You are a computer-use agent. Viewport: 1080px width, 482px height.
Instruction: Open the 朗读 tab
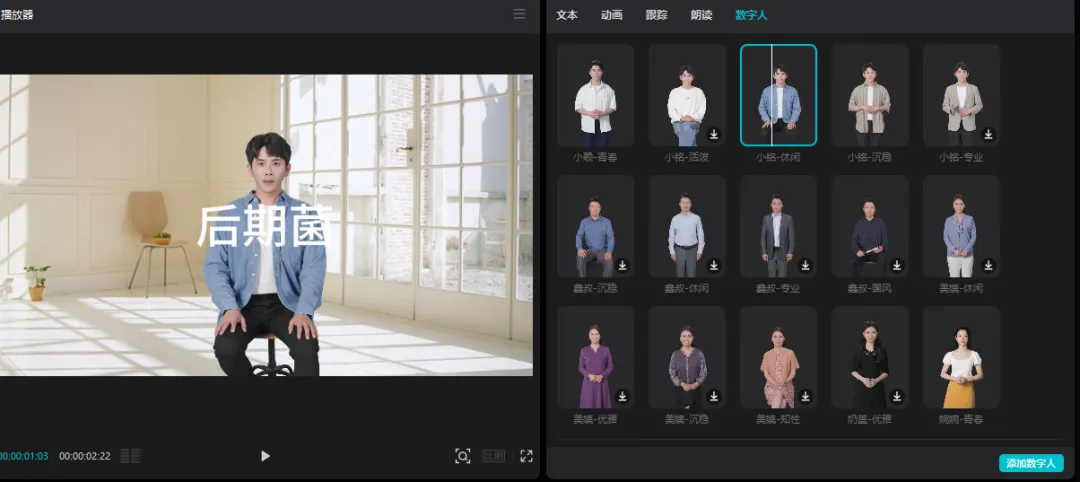(701, 15)
